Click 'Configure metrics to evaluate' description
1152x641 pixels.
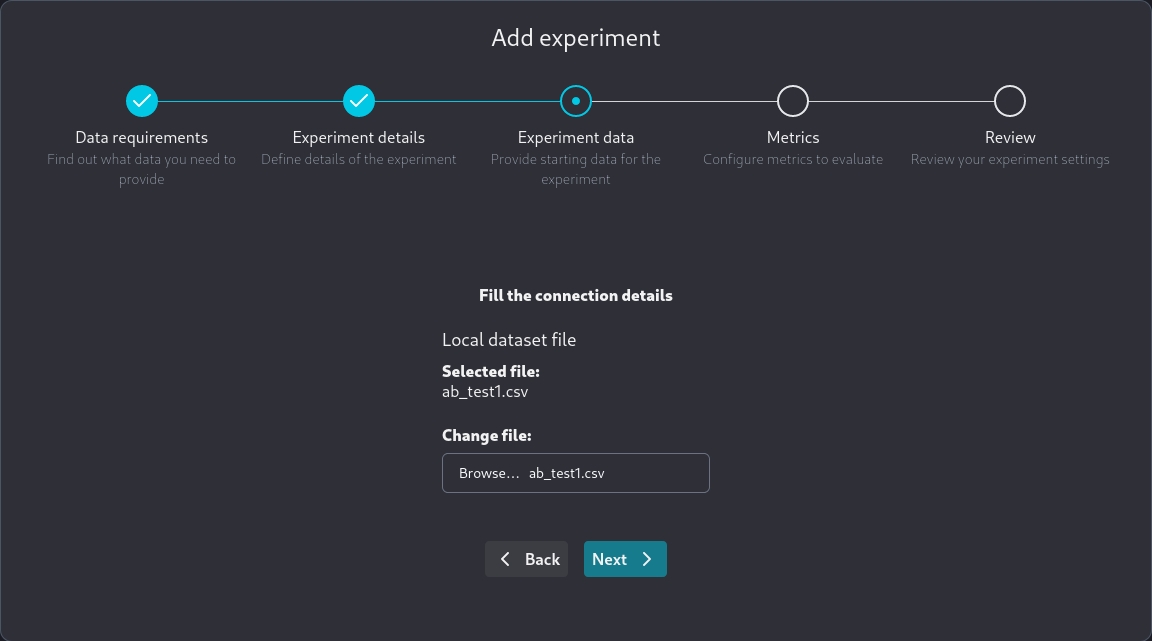coord(793,159)
